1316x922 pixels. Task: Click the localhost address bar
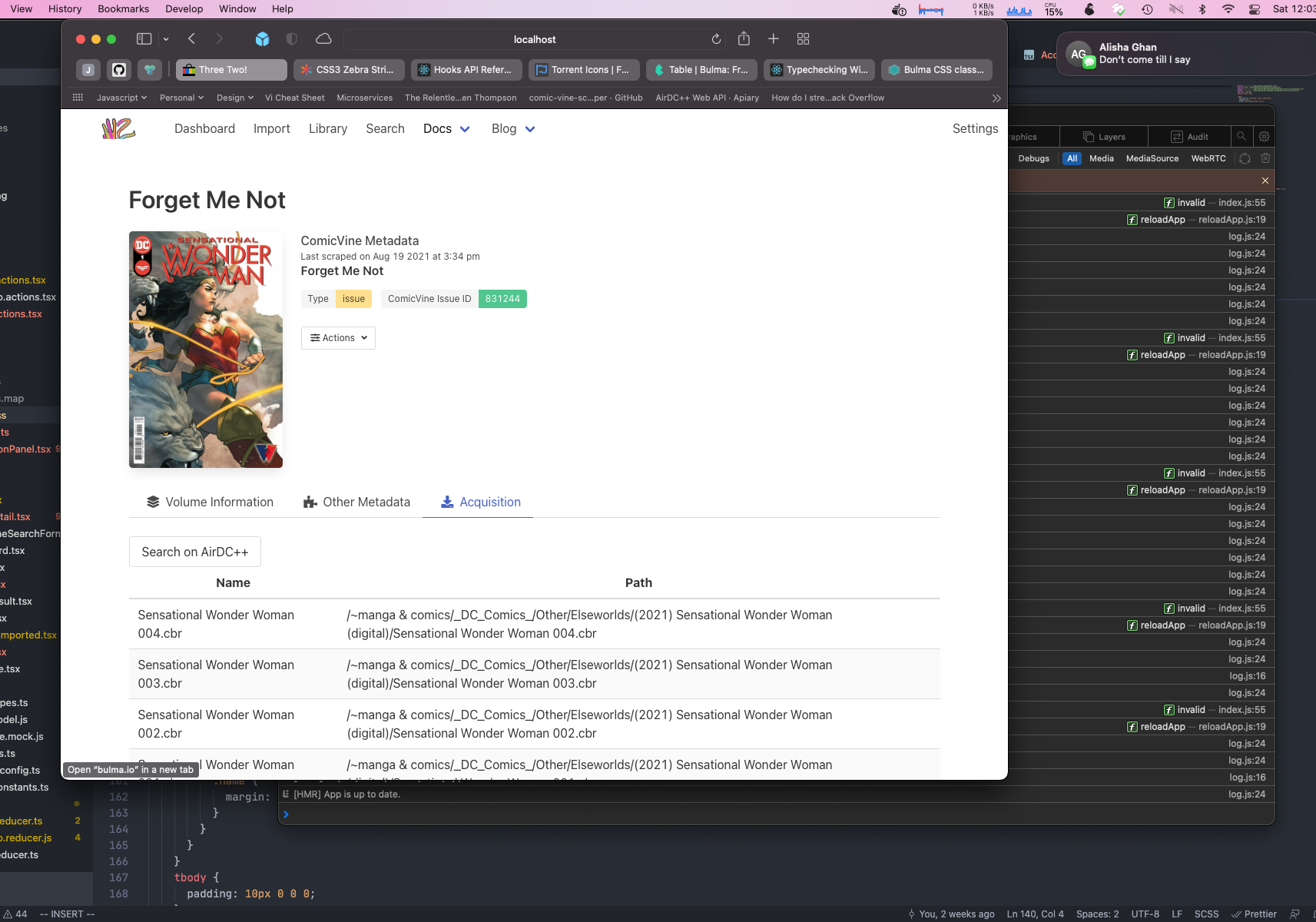click(x=534, y=39)
